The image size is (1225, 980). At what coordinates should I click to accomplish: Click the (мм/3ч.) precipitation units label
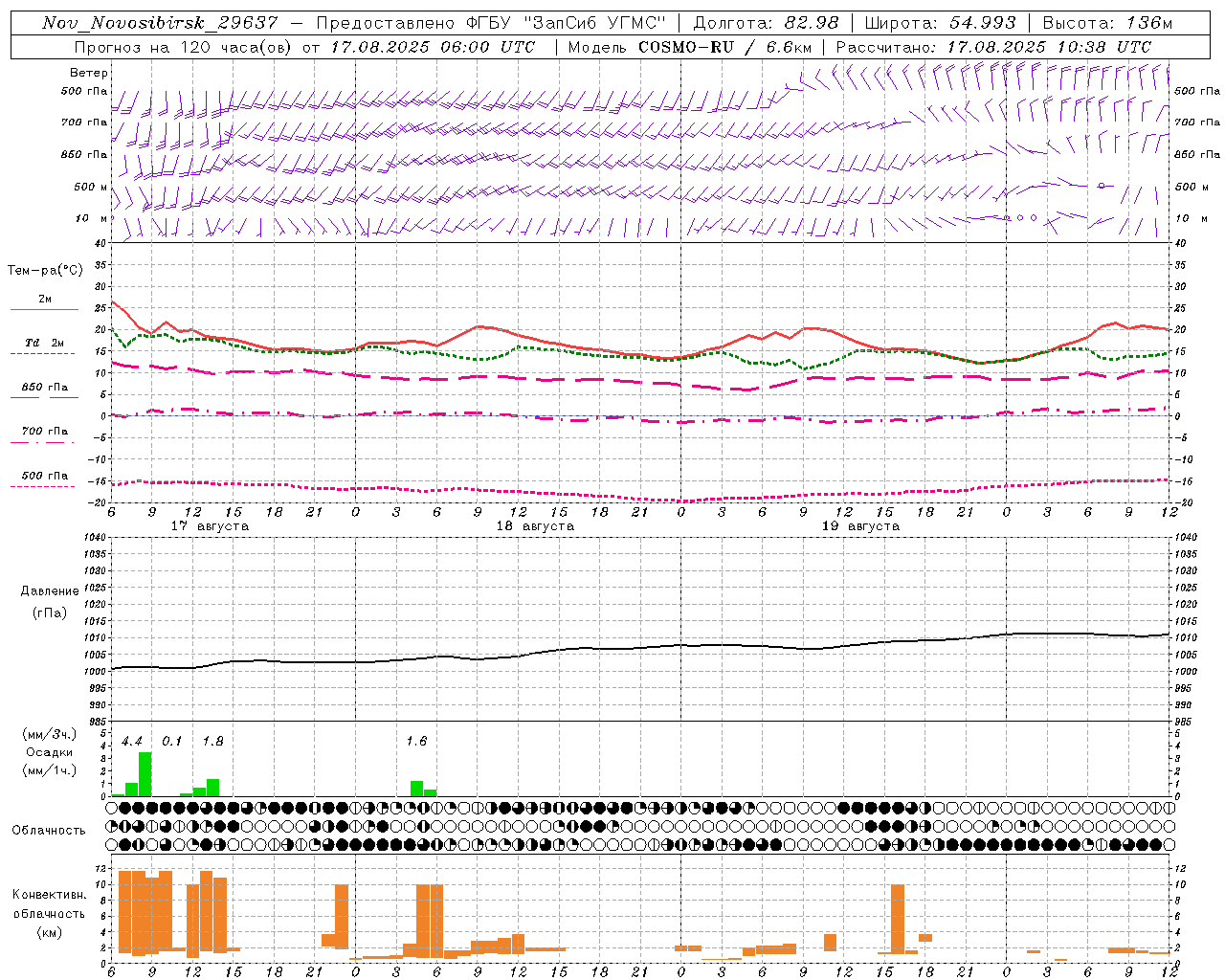tap(50, 734)
